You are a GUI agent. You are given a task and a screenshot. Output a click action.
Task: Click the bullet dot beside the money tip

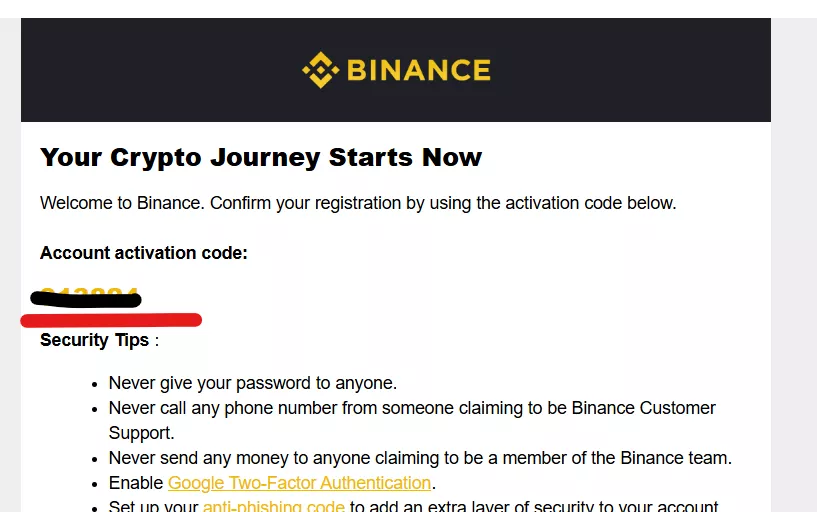point(93,459)
